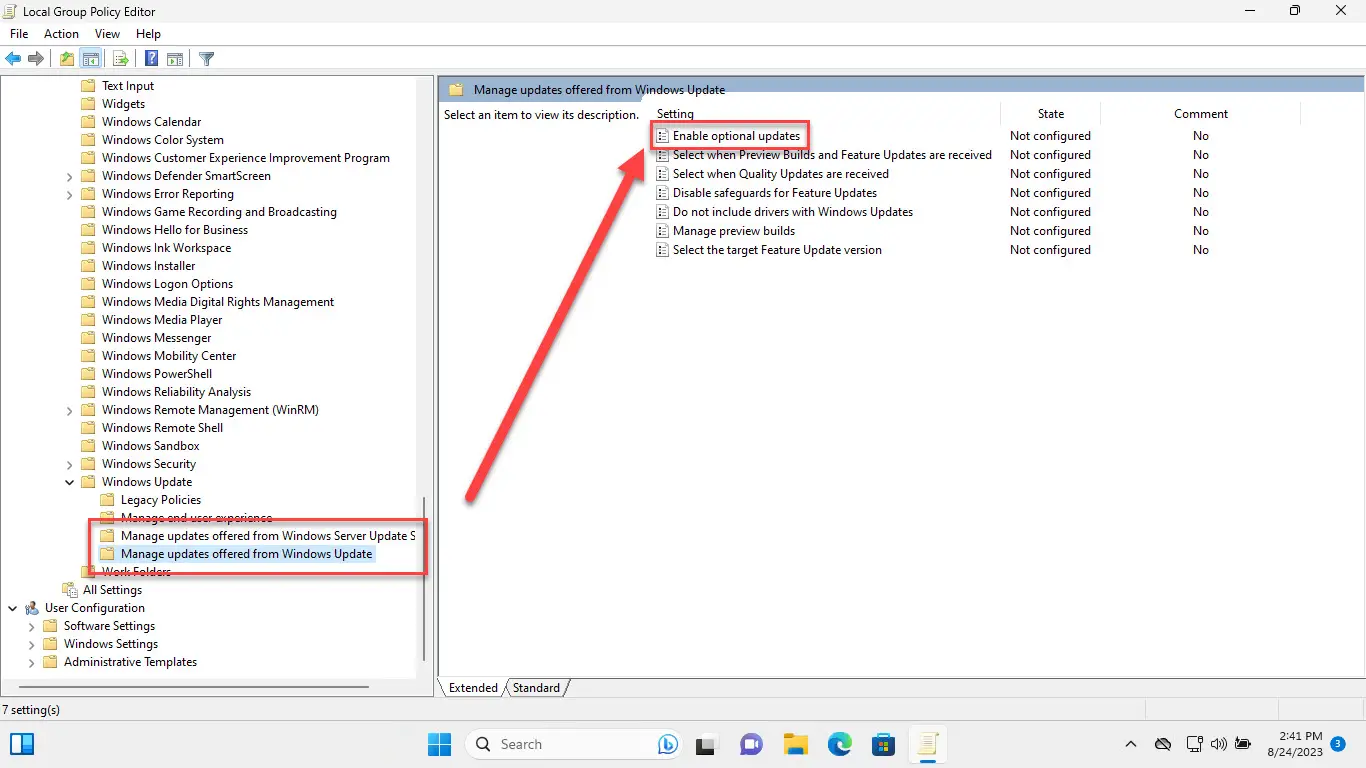1366x768 pixels.
Task: Toggle the Show/Hide Action Pane icon
Action: [x=175, y=59]
